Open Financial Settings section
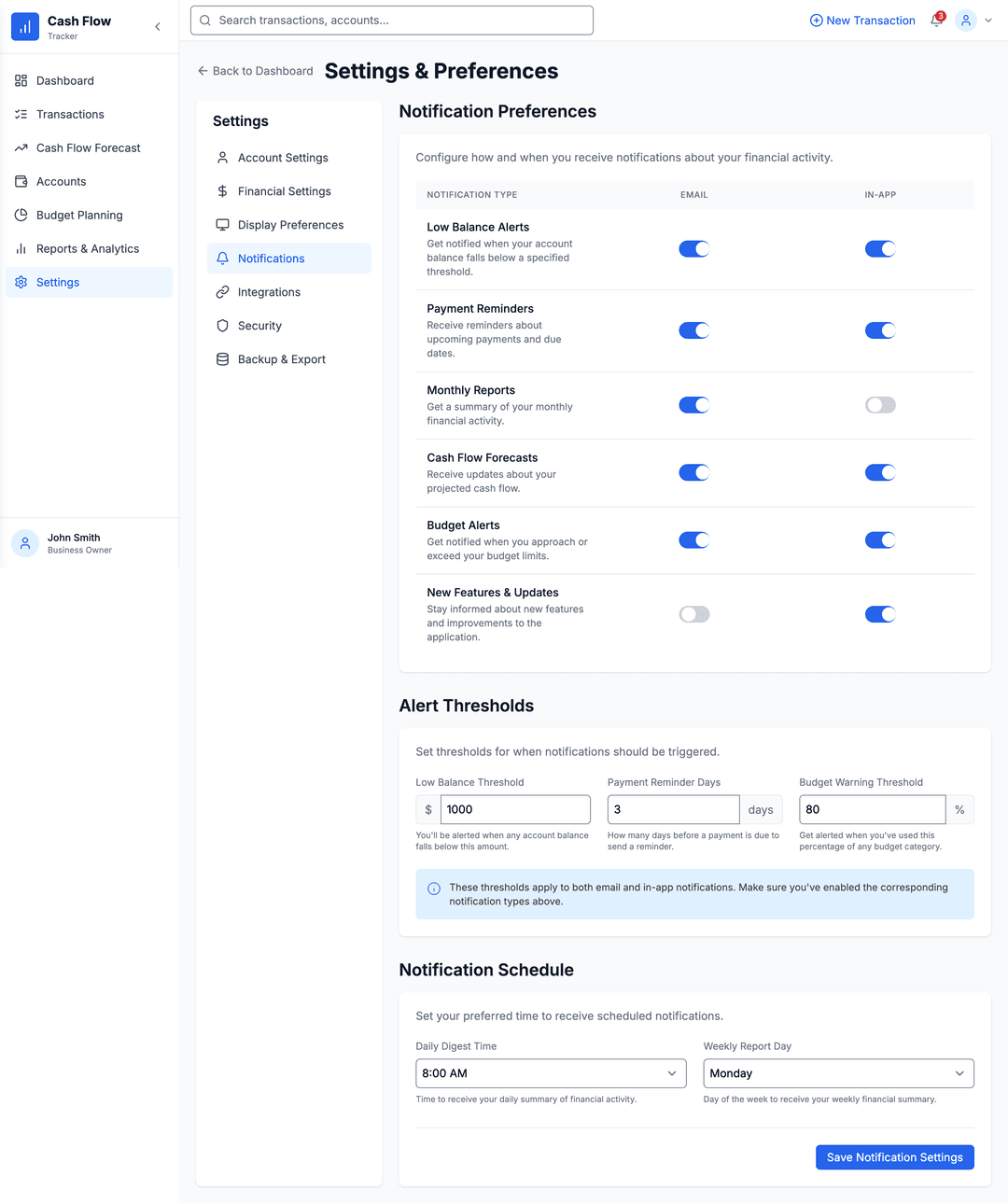The height and width of the screenshot is (1204, 1008). coord(284,191)
